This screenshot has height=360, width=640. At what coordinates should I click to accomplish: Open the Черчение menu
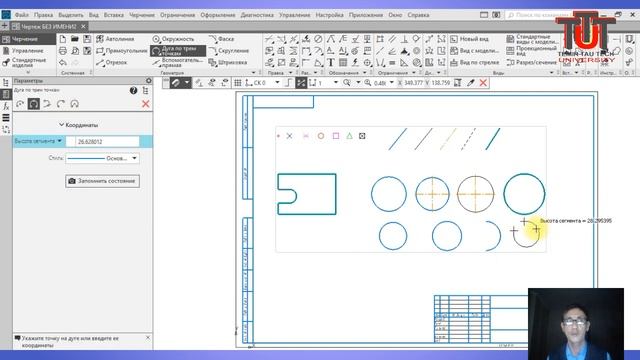click(142, 15)
